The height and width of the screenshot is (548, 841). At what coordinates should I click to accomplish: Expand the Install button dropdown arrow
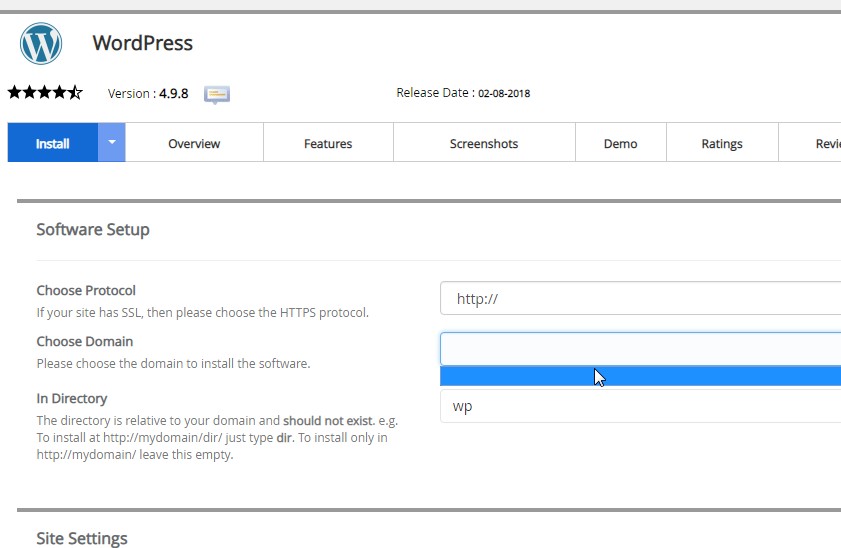[x=112, y=143]
